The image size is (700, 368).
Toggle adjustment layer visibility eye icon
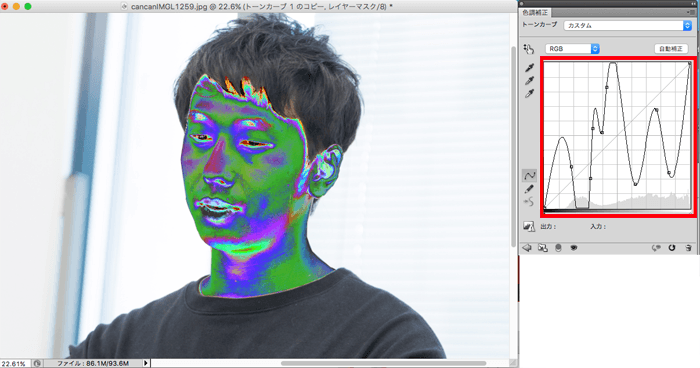(574, 248)
